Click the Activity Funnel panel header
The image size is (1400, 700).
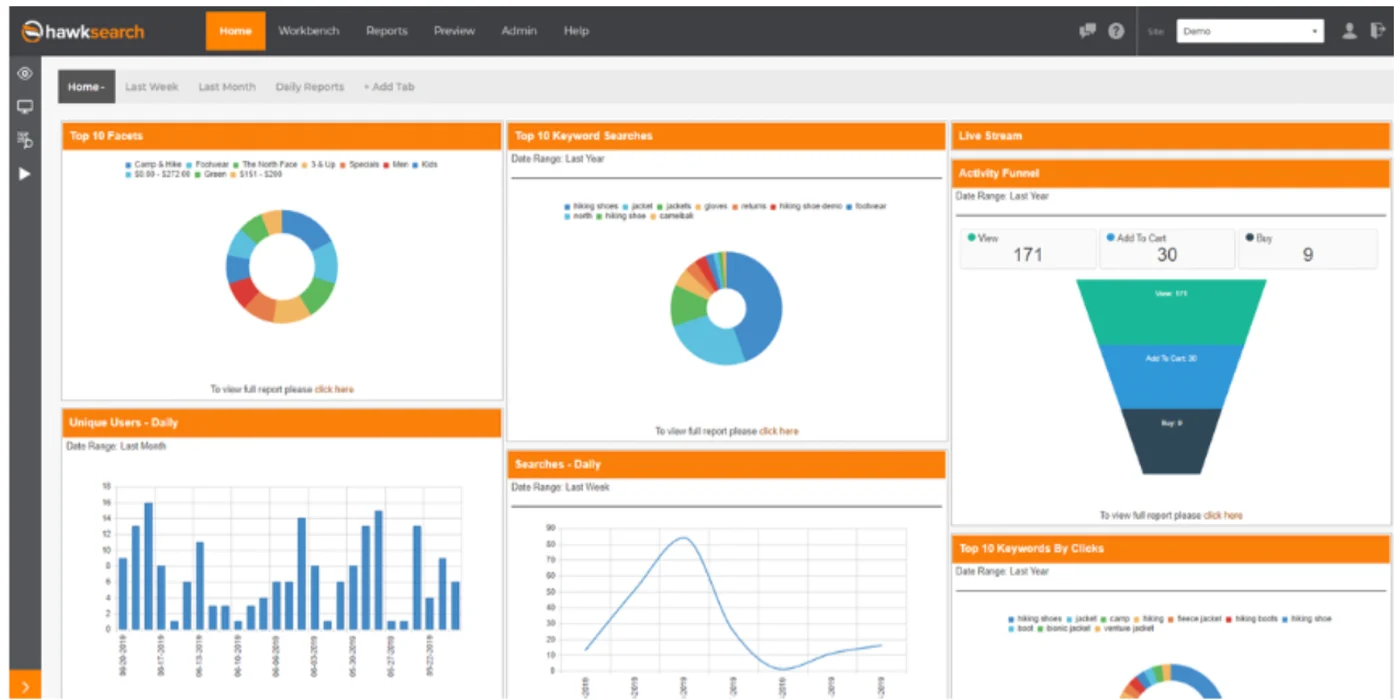(1171, 173)
